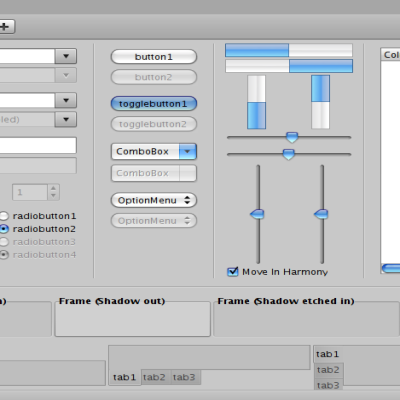Uncheck Move In Harmony checkbox
400x400 pixels.
pyautogui.click(x=232, y=272)
